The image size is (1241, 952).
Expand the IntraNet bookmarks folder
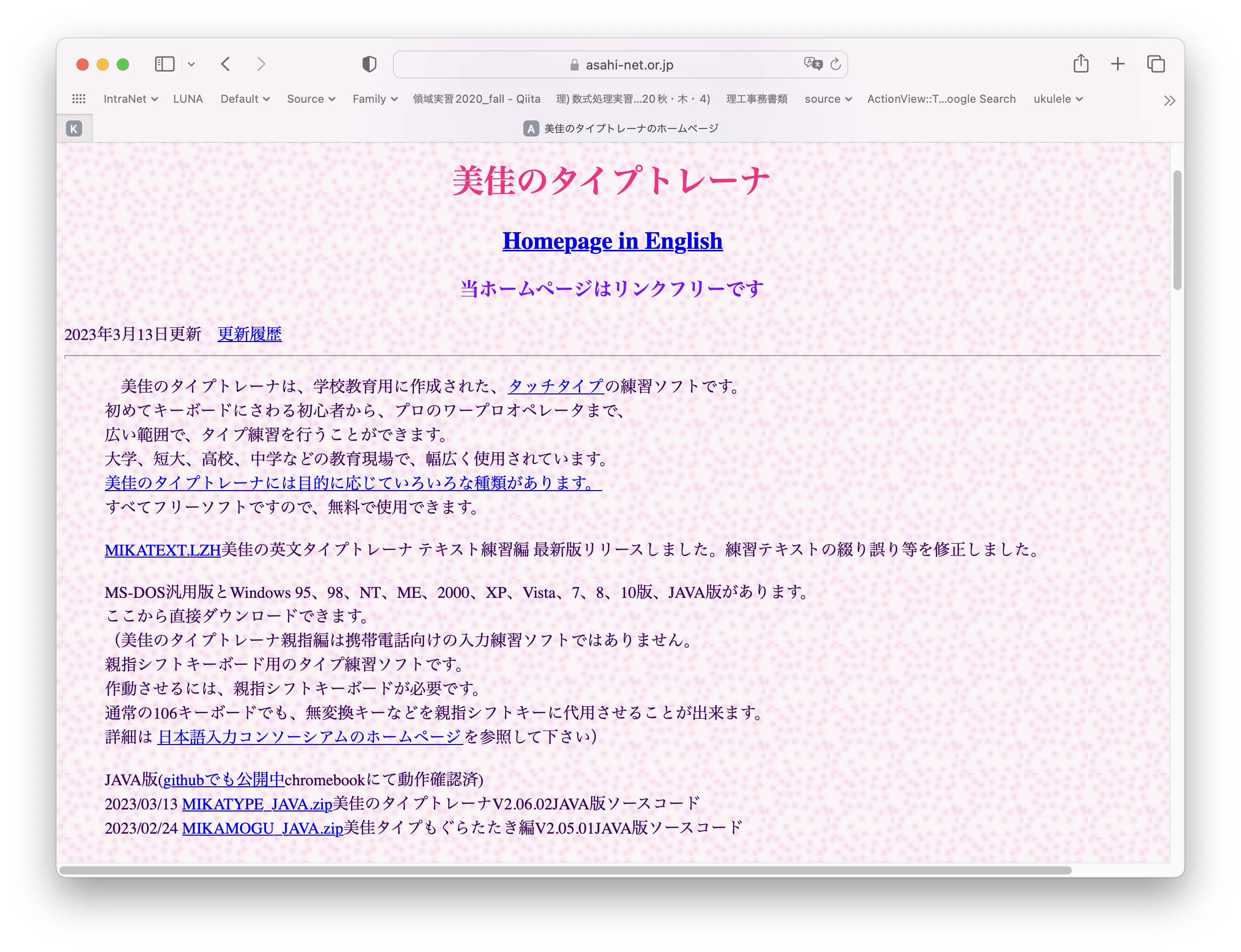coord(130,99)
